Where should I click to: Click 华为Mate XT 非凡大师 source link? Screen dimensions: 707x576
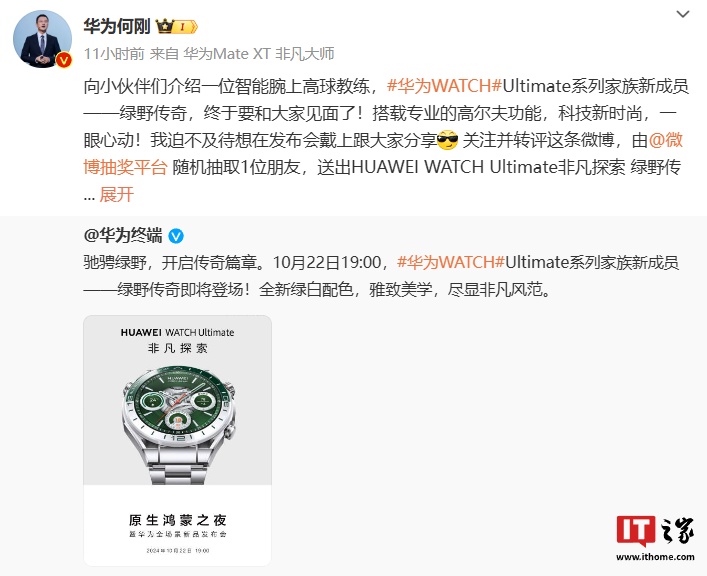click(x=258, y=54)
